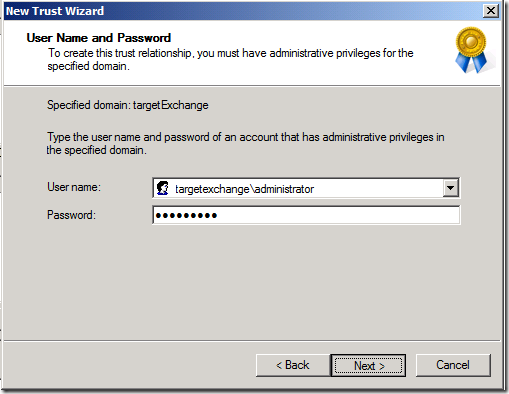
Task: Click blank space right of administrator text
Action: coord(377,188)
